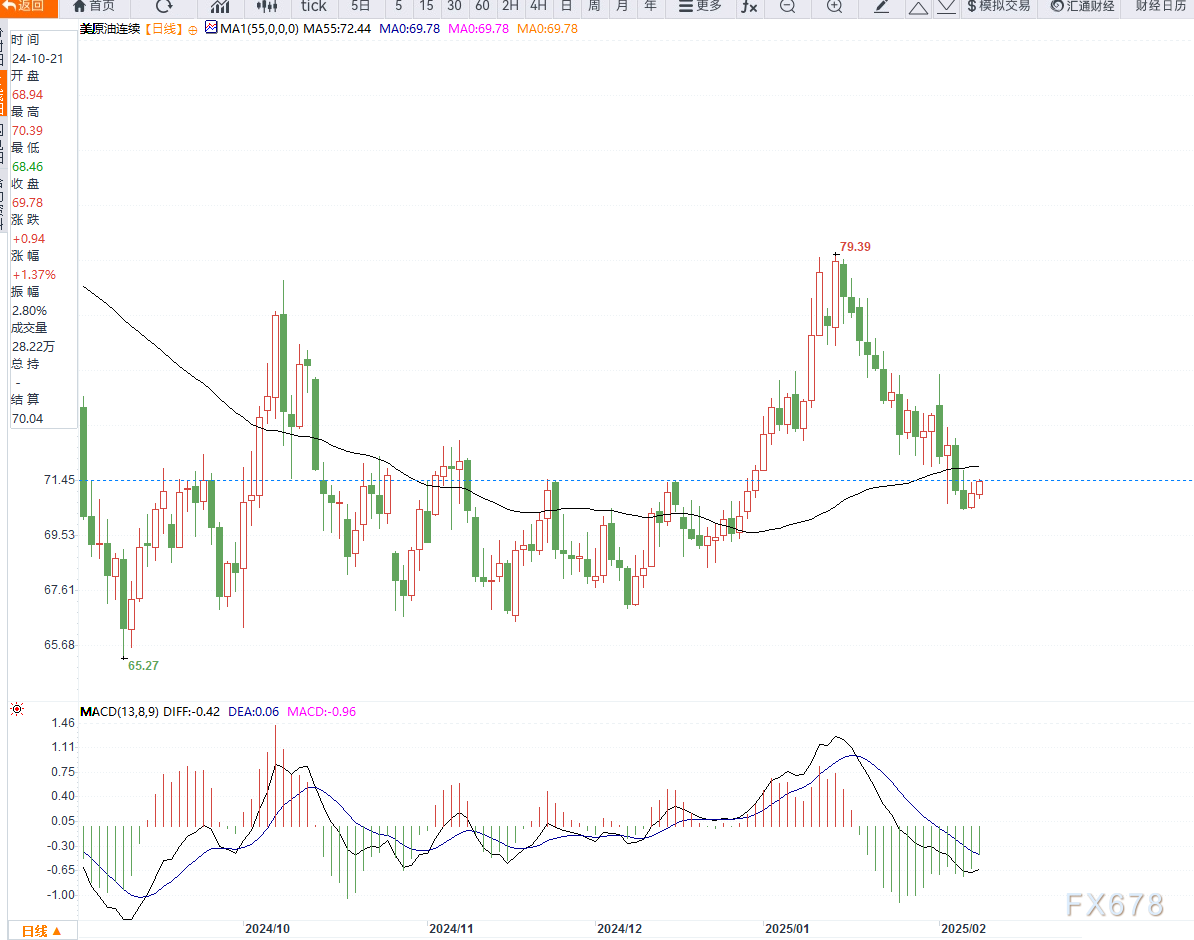Image resolution: width=1194 pixels, height=940 pixels.
Task: Click the down triangle arrow icon
Action: pyautogui.click(x=945, y=8)
